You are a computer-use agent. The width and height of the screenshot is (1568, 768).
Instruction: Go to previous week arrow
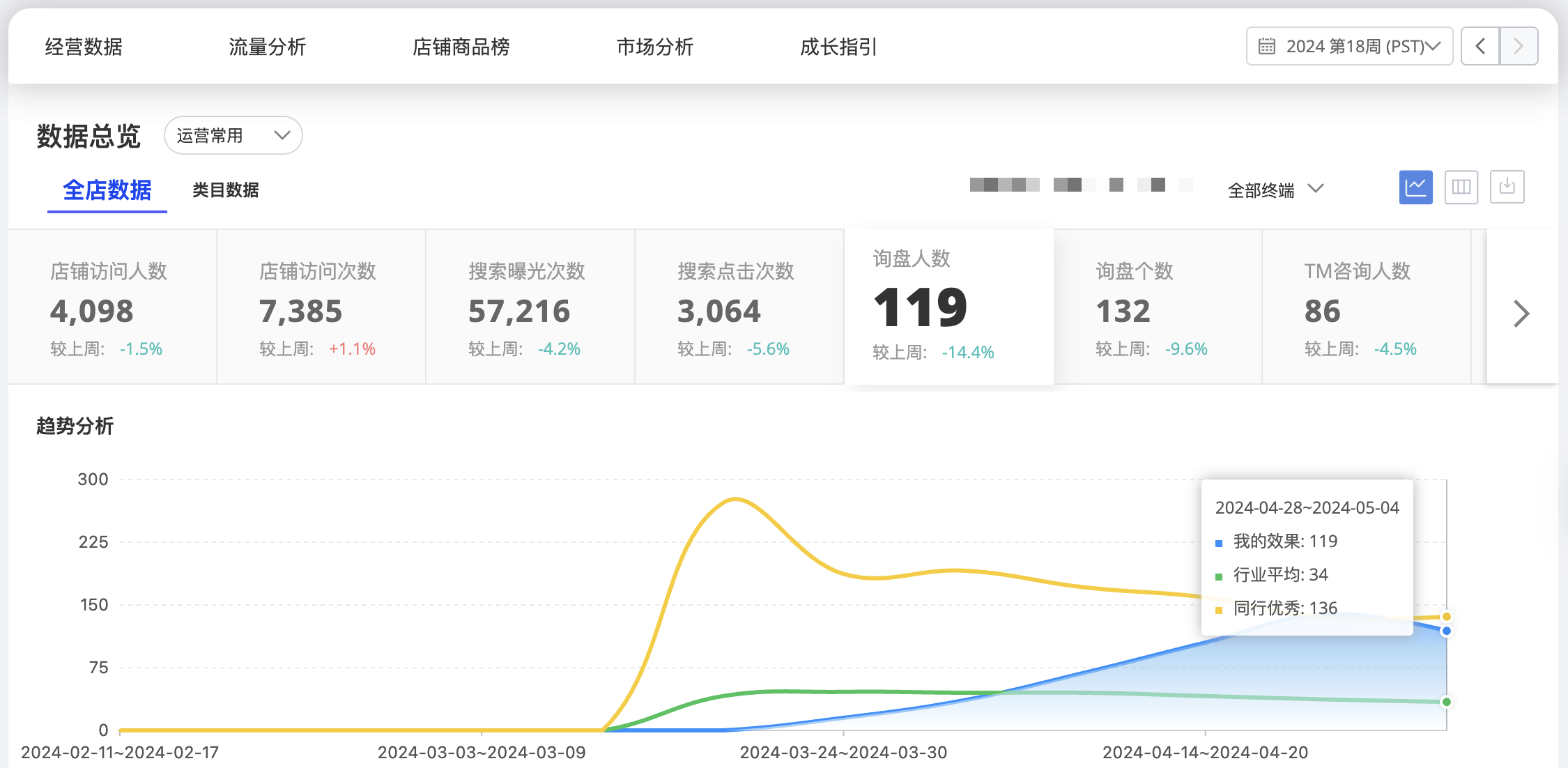[1480, 47]
